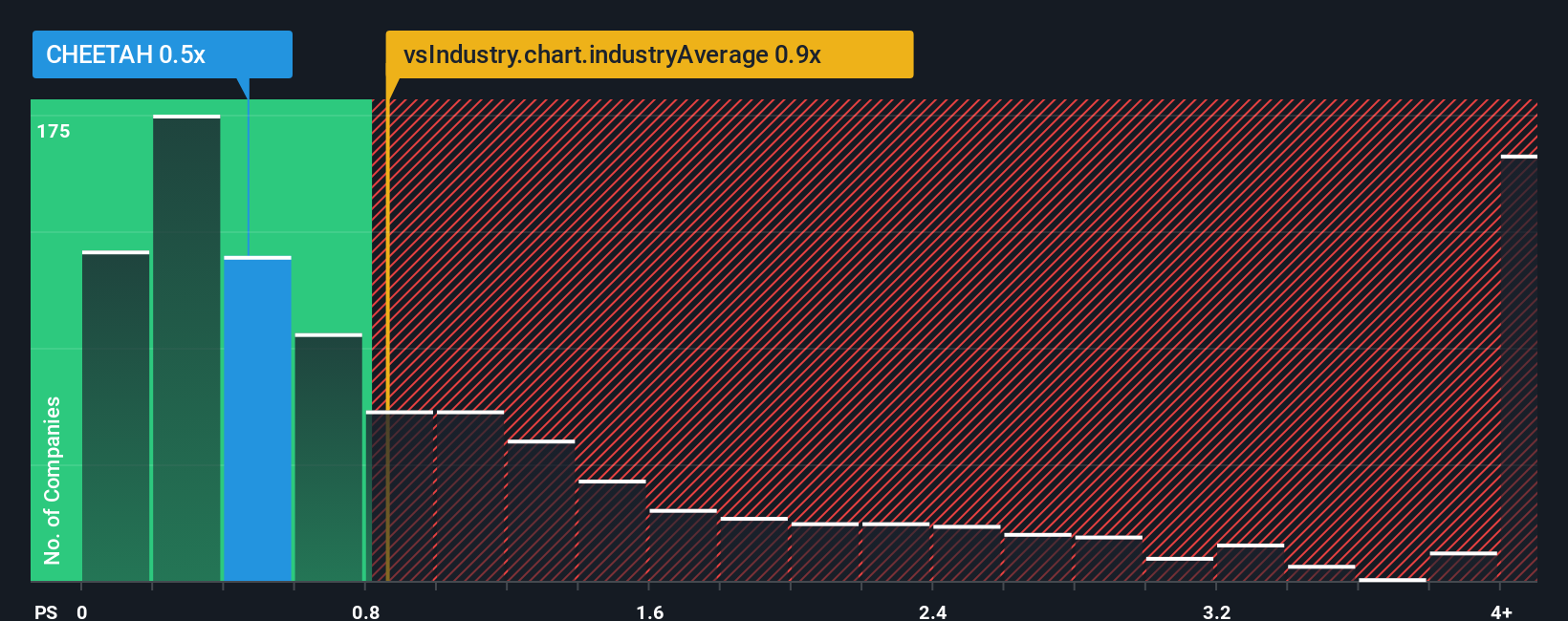This screenshot has height=621, width=1568.
Task: Select the small bar directly above 3.2
Action: coord(1250,563)
